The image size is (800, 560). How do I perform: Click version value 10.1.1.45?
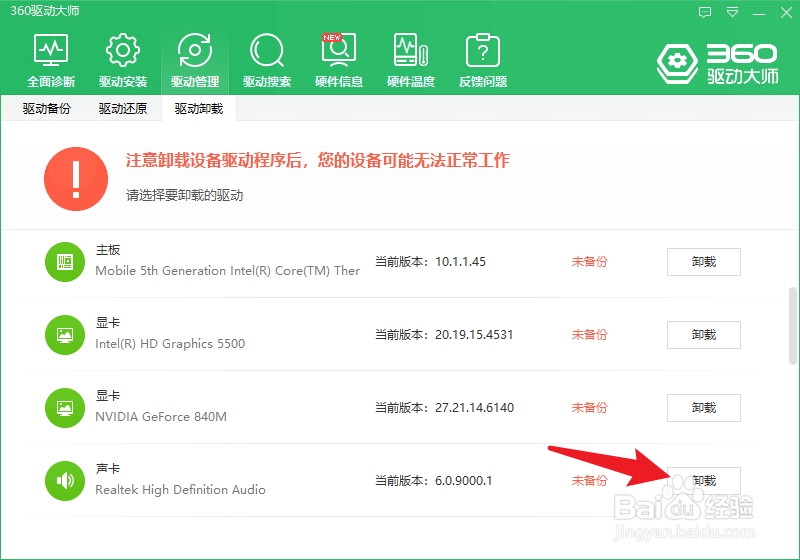(460, 262)
